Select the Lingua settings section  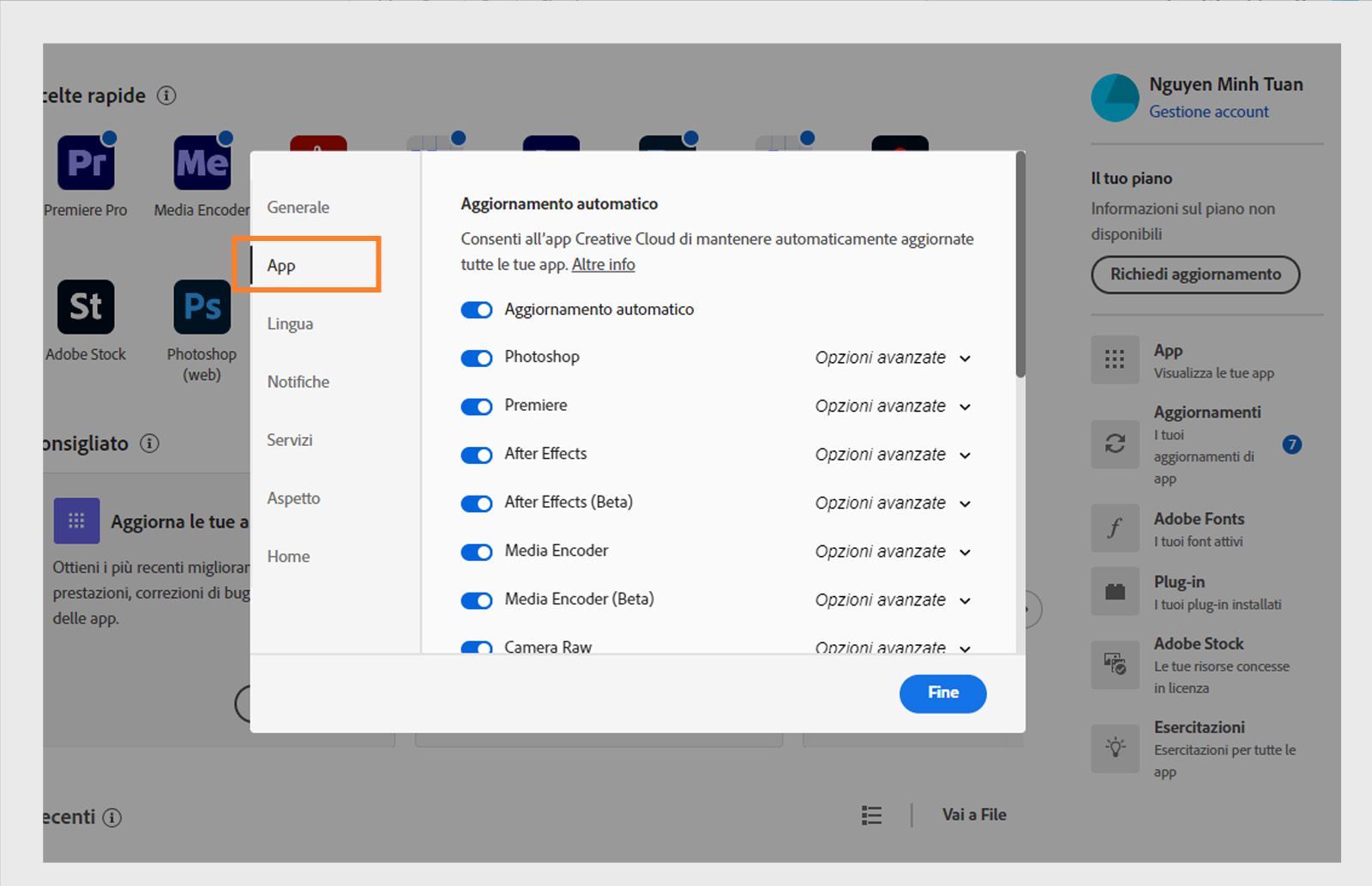click(290, 323)
